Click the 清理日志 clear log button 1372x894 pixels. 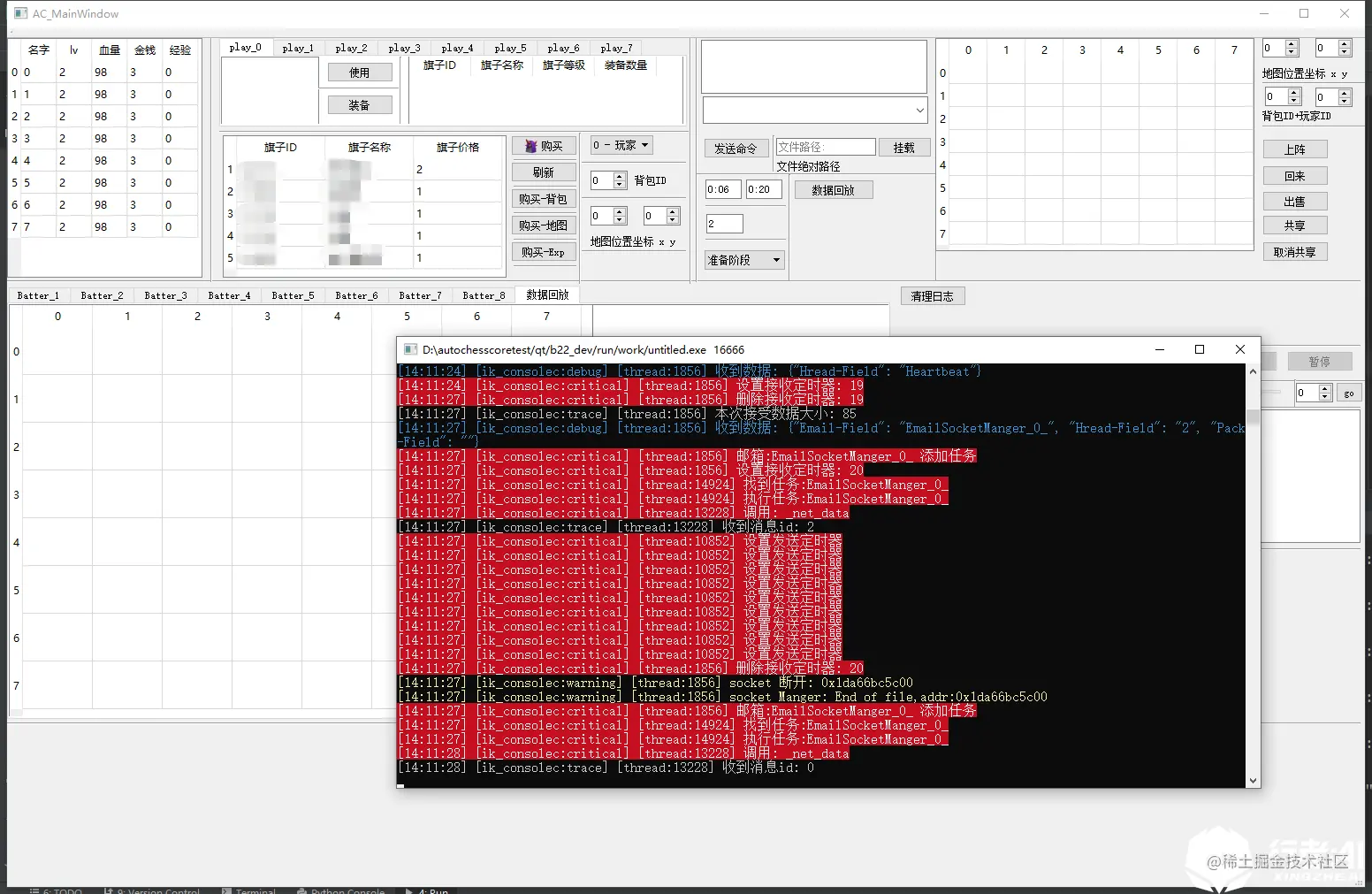pyautogui.click(x=933, y=296)
